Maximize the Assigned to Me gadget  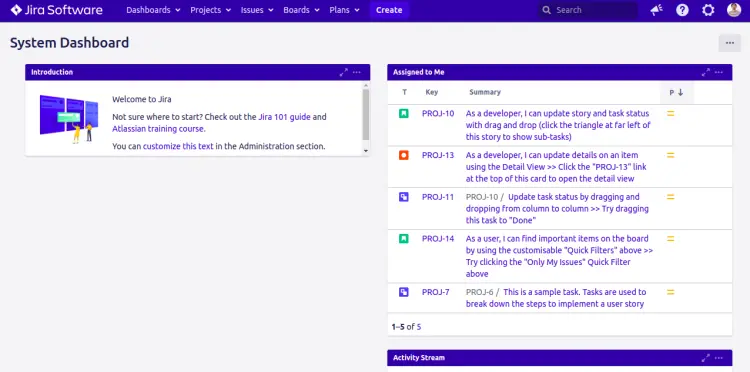[706, 72]
